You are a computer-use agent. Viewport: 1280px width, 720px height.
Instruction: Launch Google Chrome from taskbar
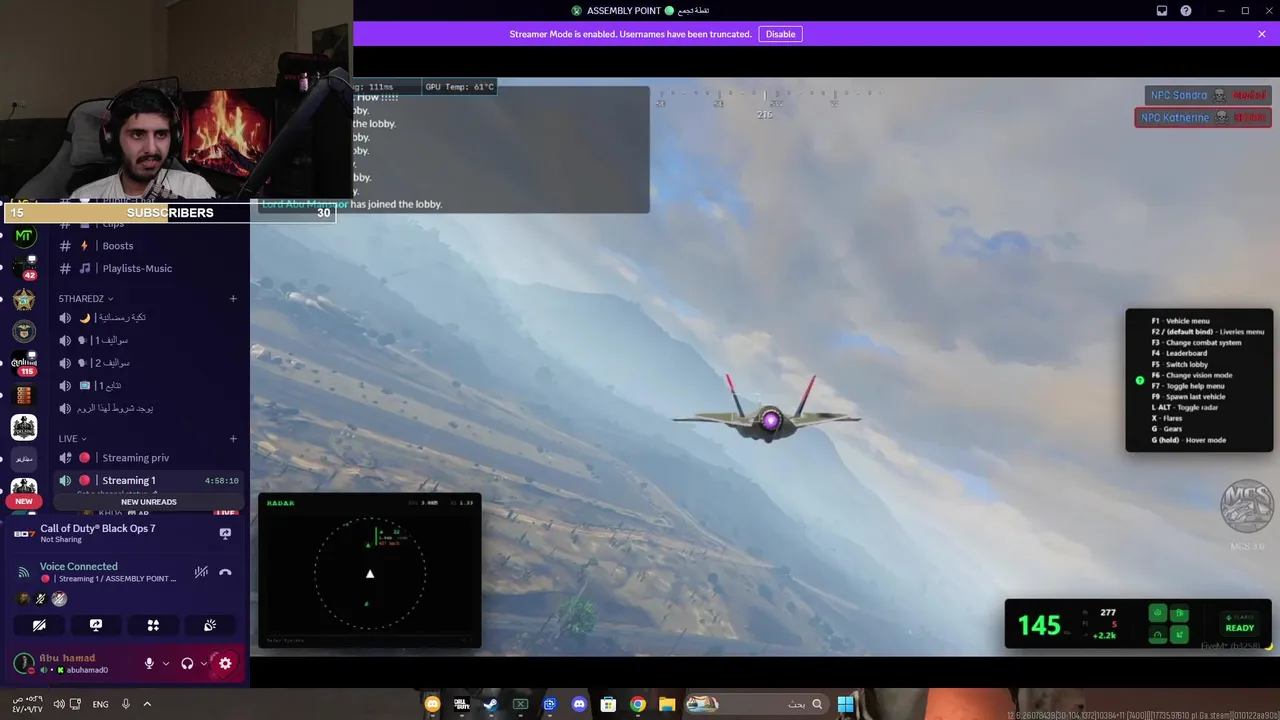pos(638,704)
